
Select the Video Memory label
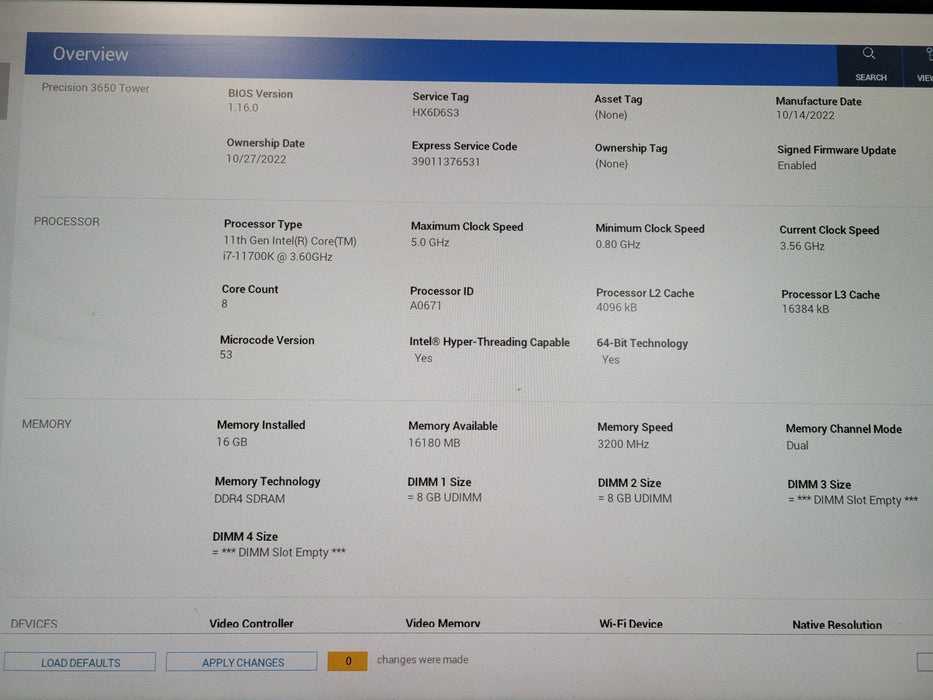pyautogui.click(x=443, y=623)
